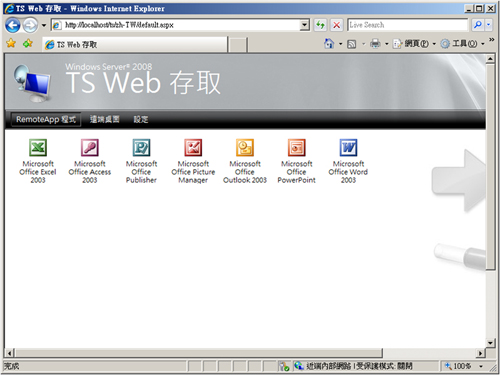Launch Microsoft Office Word 2003 icon

tap(348, 148)
